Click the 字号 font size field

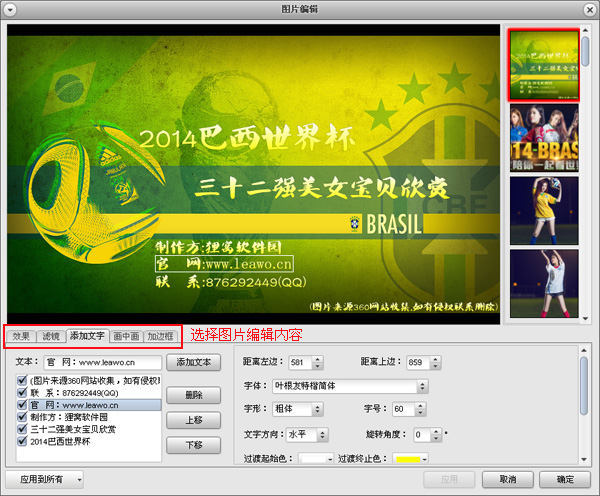tap(403, 409)
